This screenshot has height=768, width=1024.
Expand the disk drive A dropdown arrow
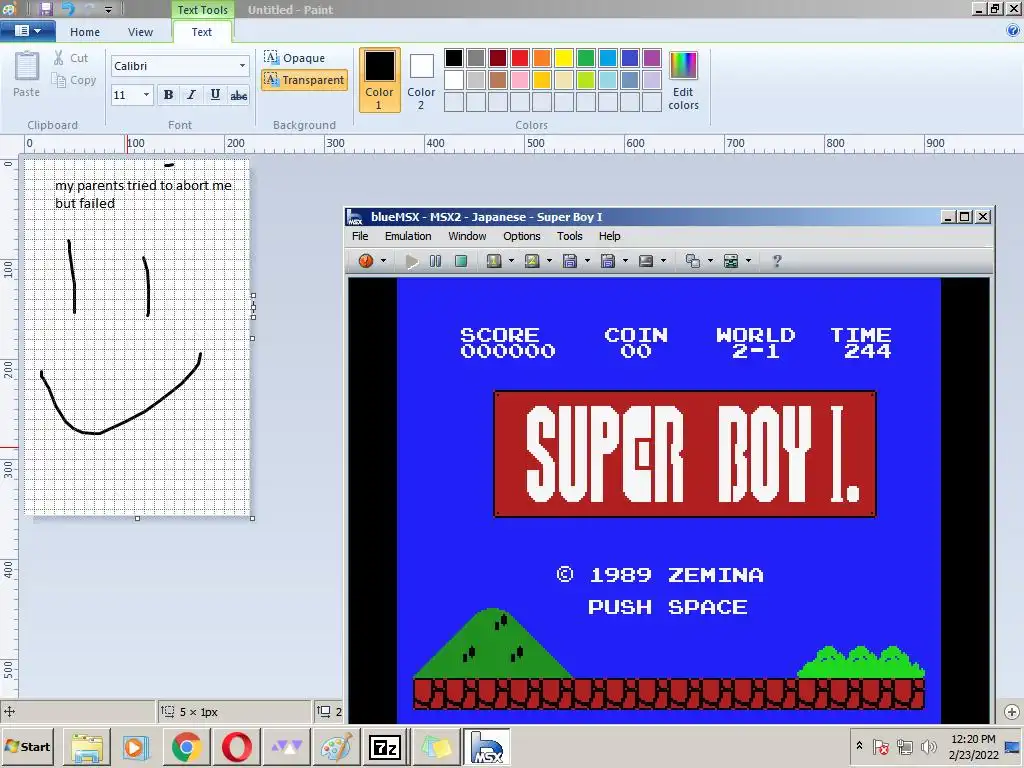[587, 261]
